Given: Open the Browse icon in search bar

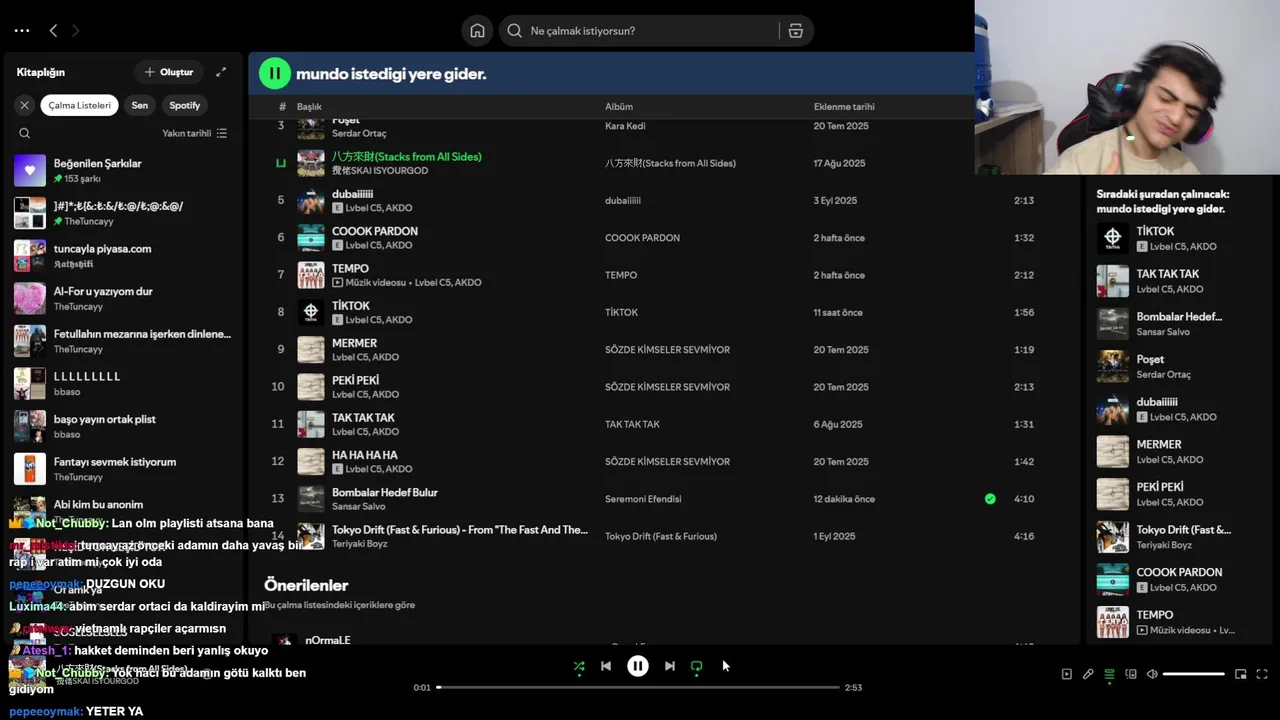Looking at the screenshot, I should coord(796,31).
